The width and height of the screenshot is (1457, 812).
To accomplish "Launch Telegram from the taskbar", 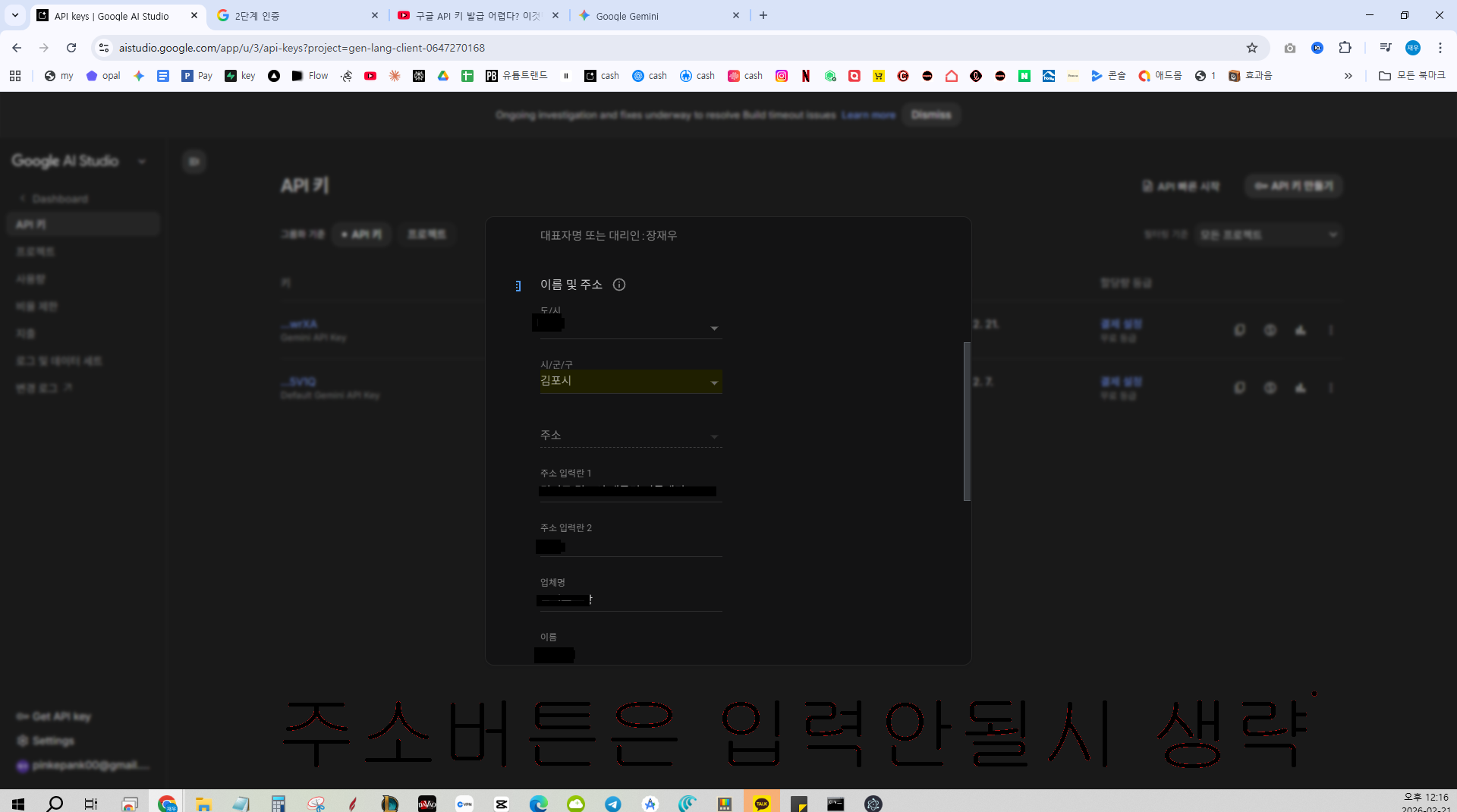I will tap(613, 803).
